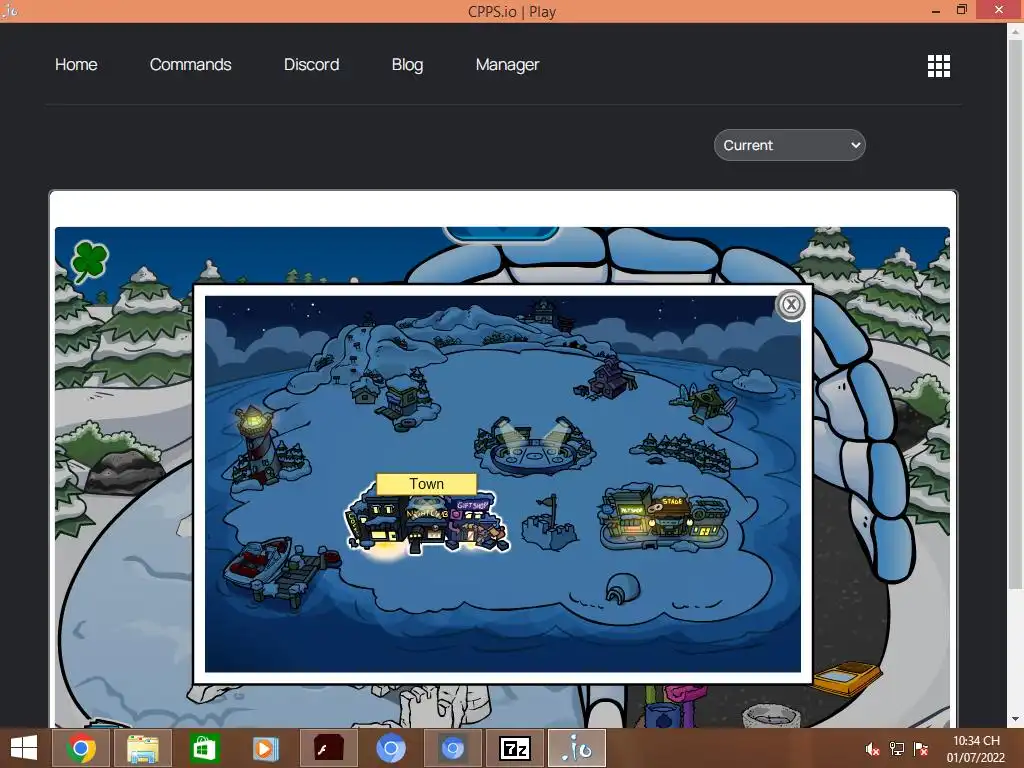
Task: Visit the Mine shack building on the map
Action: [607, 379]
